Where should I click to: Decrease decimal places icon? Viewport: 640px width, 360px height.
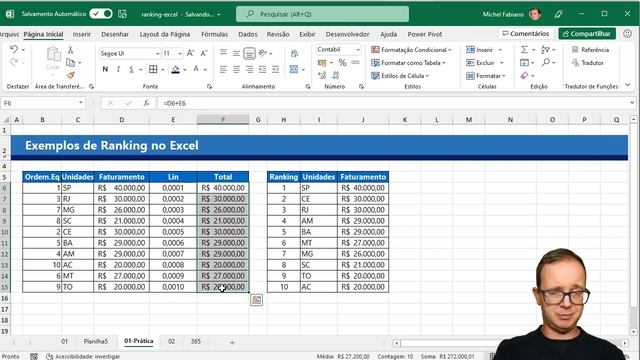336,76
